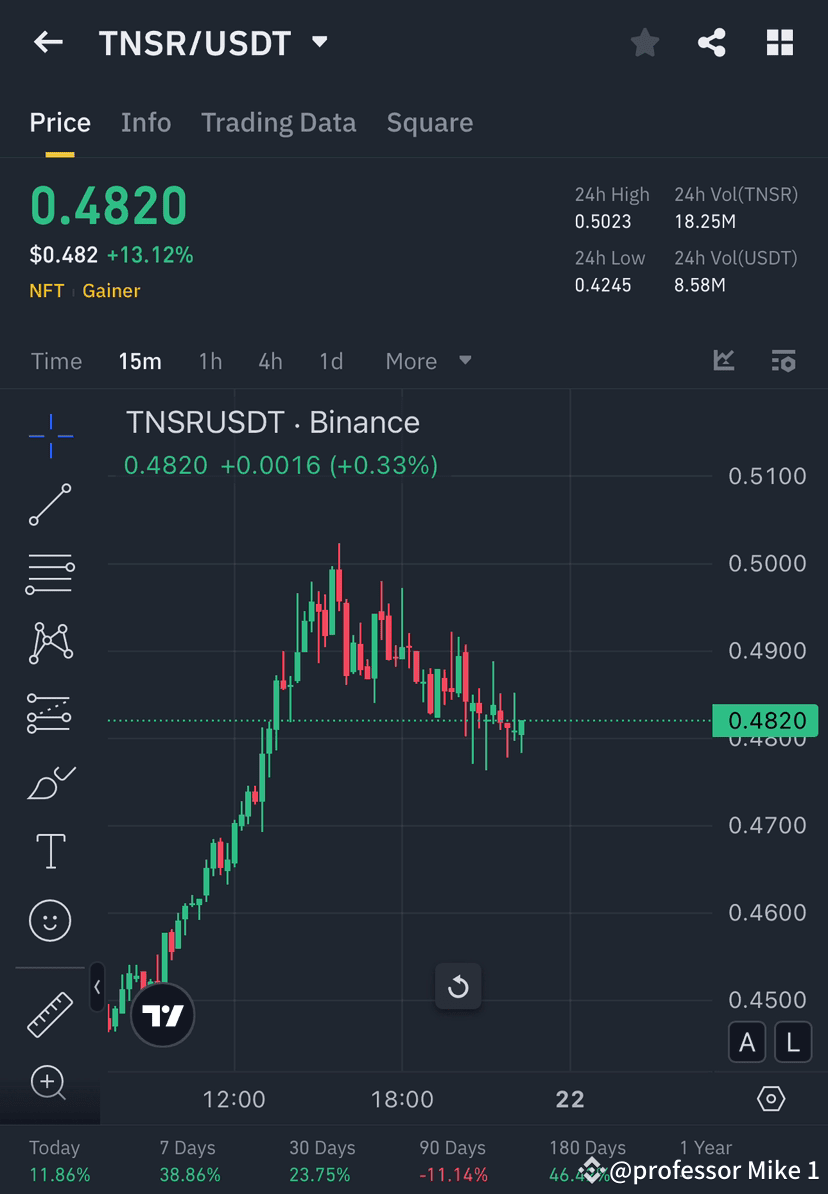
Task: Switch to the Trading Data tab
Action: coord(278,122)
